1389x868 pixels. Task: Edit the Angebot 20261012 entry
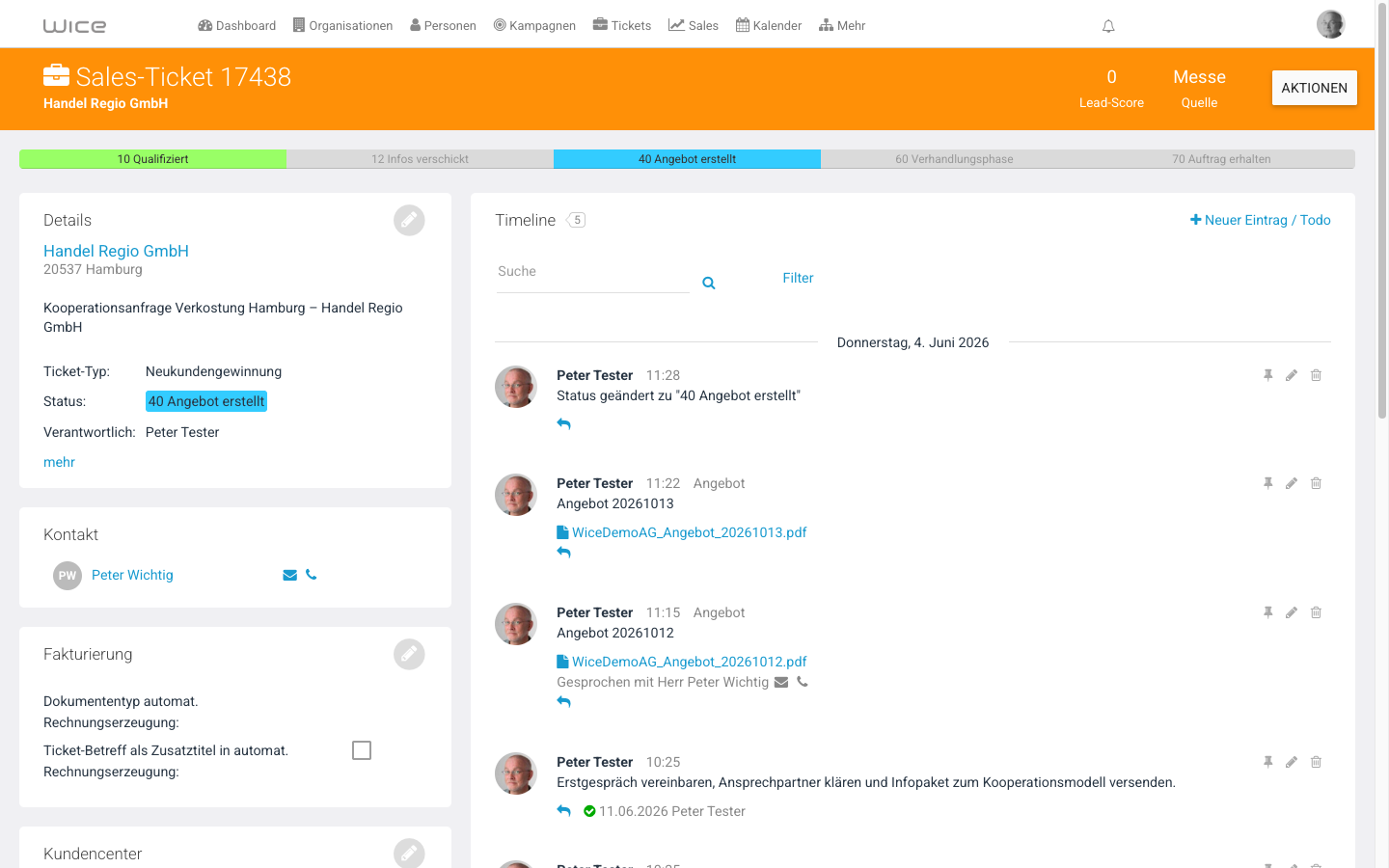tap(1292, 612)
